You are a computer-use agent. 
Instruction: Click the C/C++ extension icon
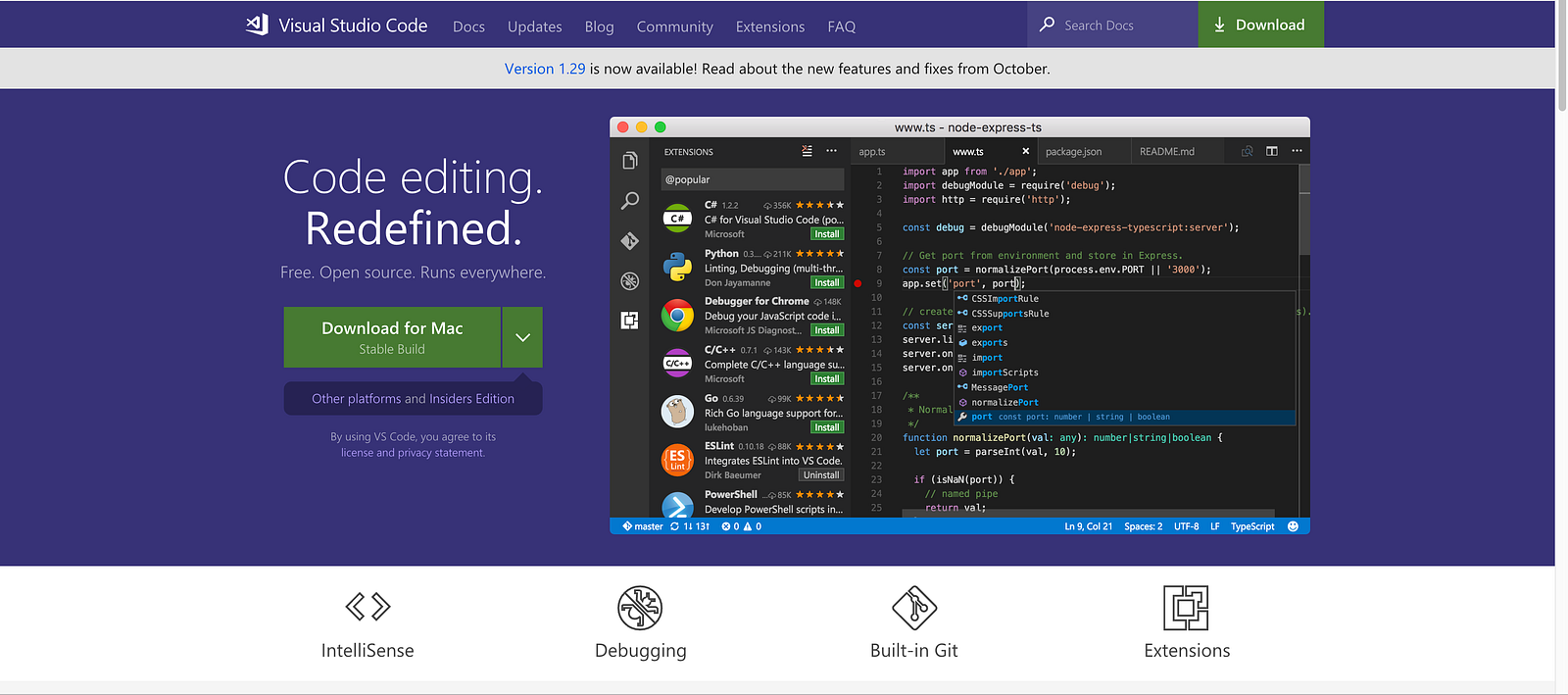(x=677, y=364)
